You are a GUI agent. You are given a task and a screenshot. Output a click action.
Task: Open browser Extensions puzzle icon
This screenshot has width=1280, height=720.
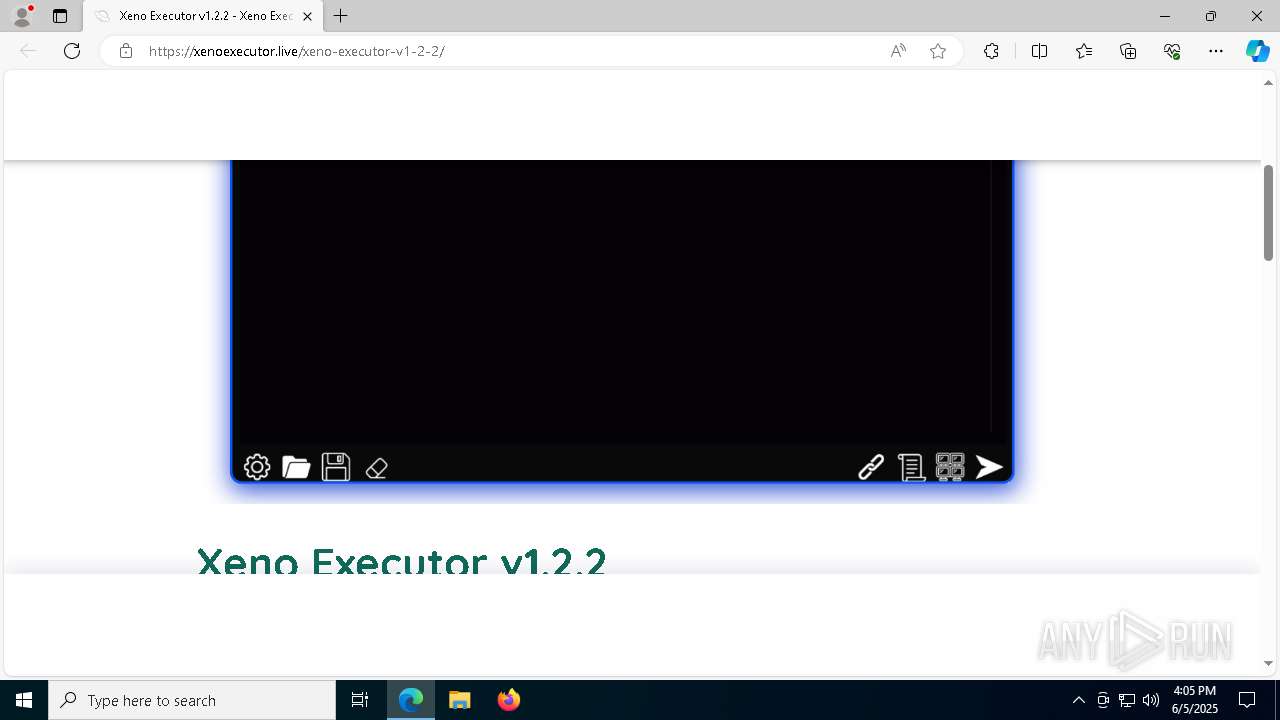tap(991, 51)
